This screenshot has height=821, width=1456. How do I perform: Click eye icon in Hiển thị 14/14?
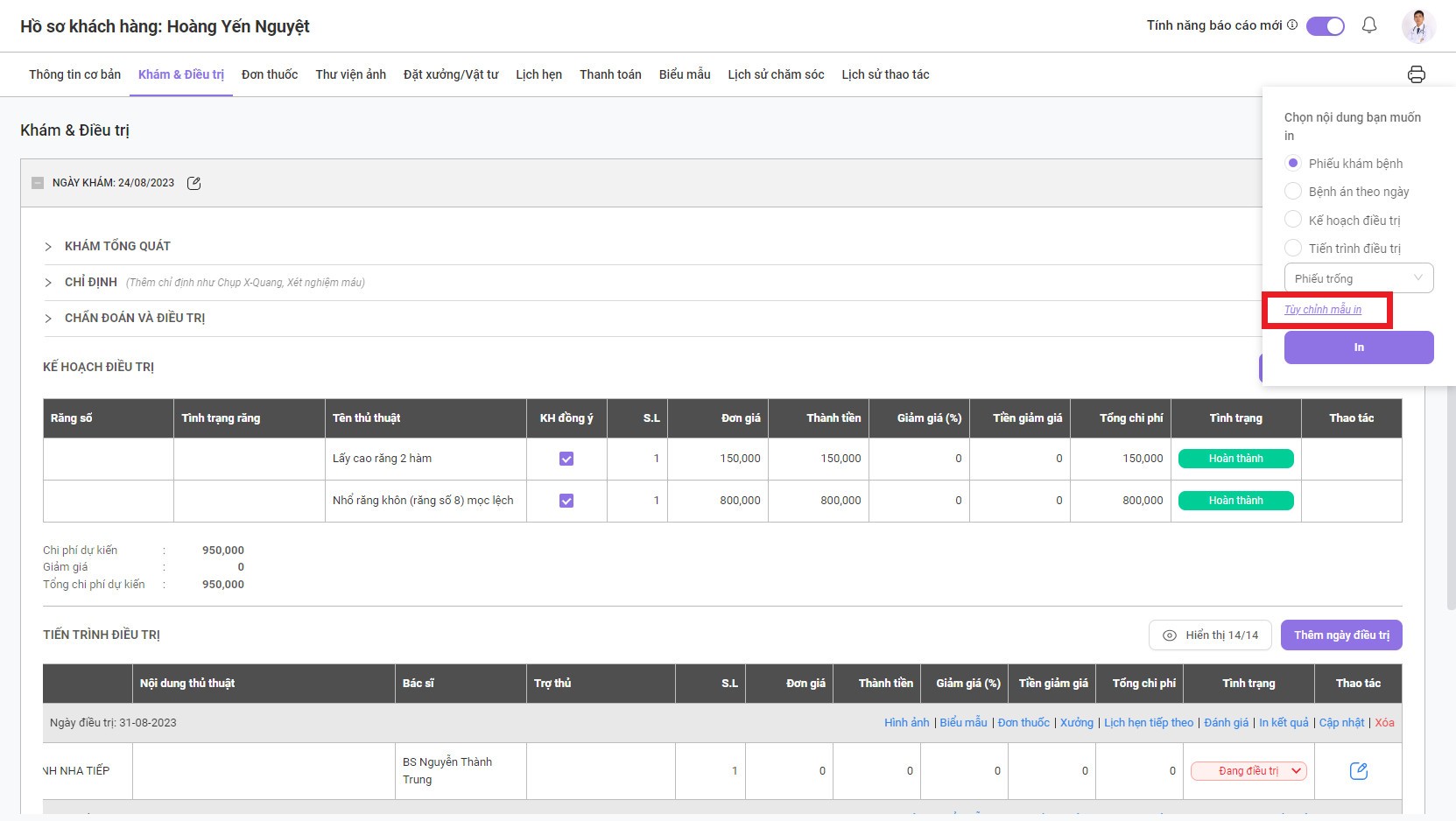pyautogui.click(x=1169, y=635)
